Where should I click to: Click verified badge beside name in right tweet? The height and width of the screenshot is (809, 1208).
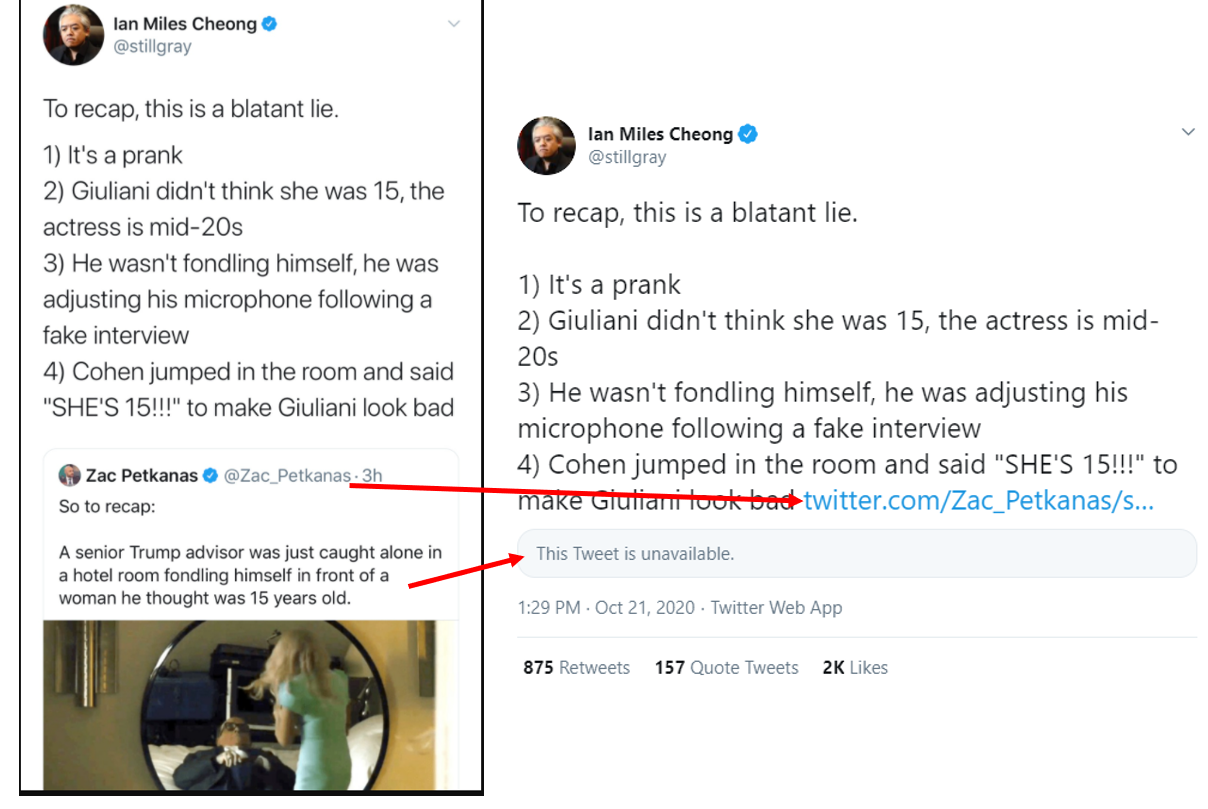(747, 134)
